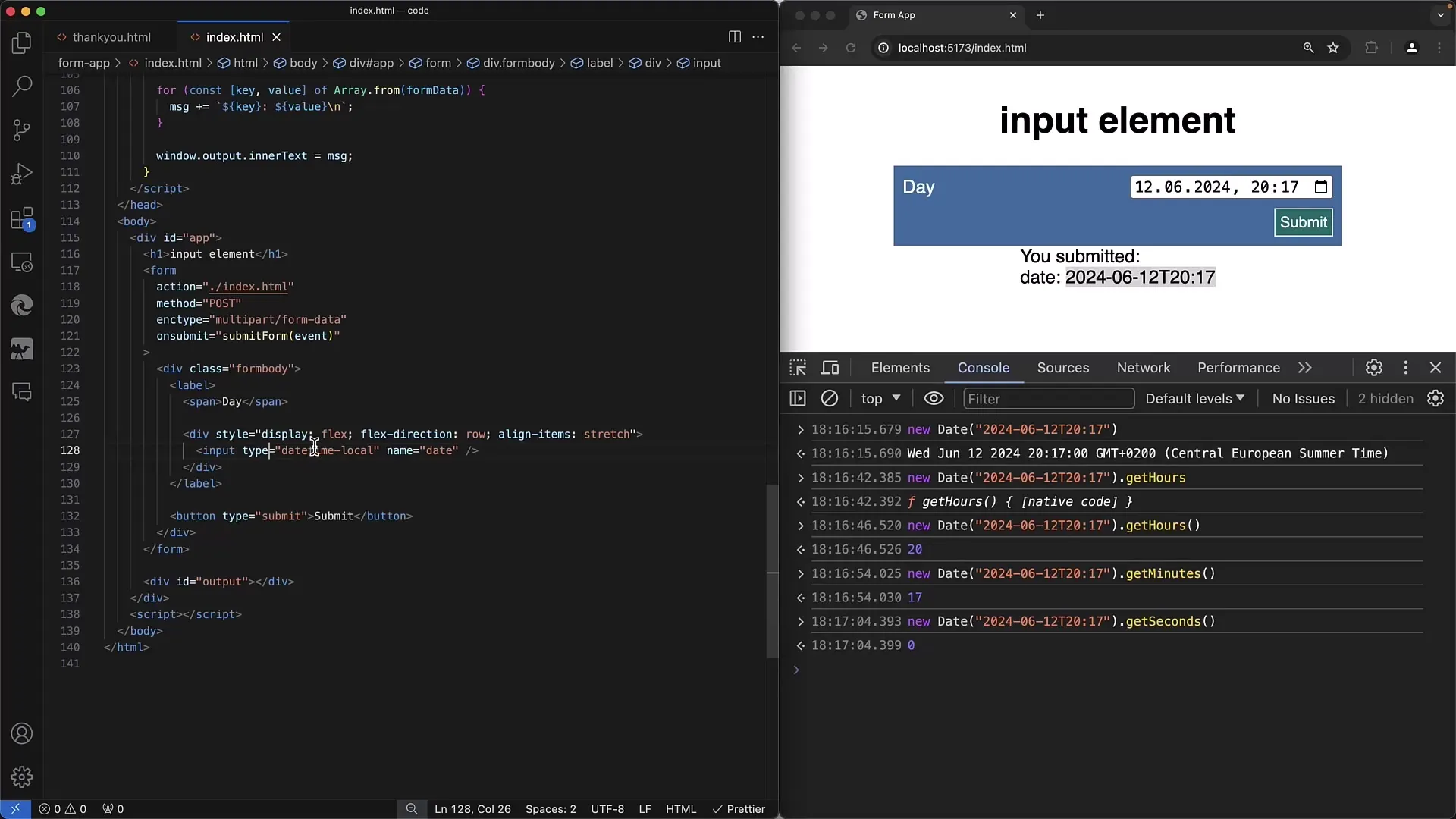1456x819 pixels.
Task: Toggle the No Issues indicator in DevTools
Action: (1303, 398)
